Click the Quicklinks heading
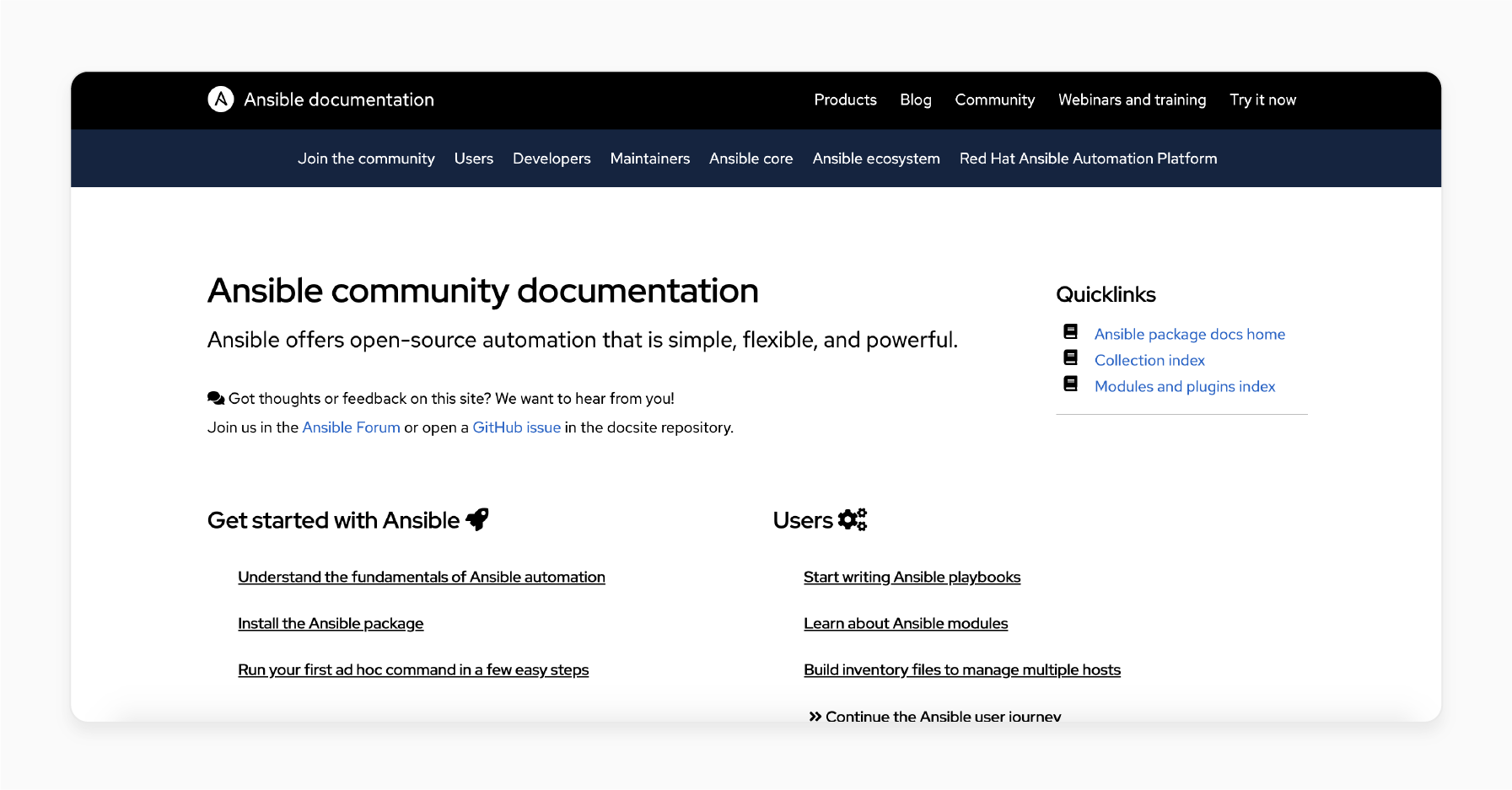The image size is (1512, 790). (1106, 294)
